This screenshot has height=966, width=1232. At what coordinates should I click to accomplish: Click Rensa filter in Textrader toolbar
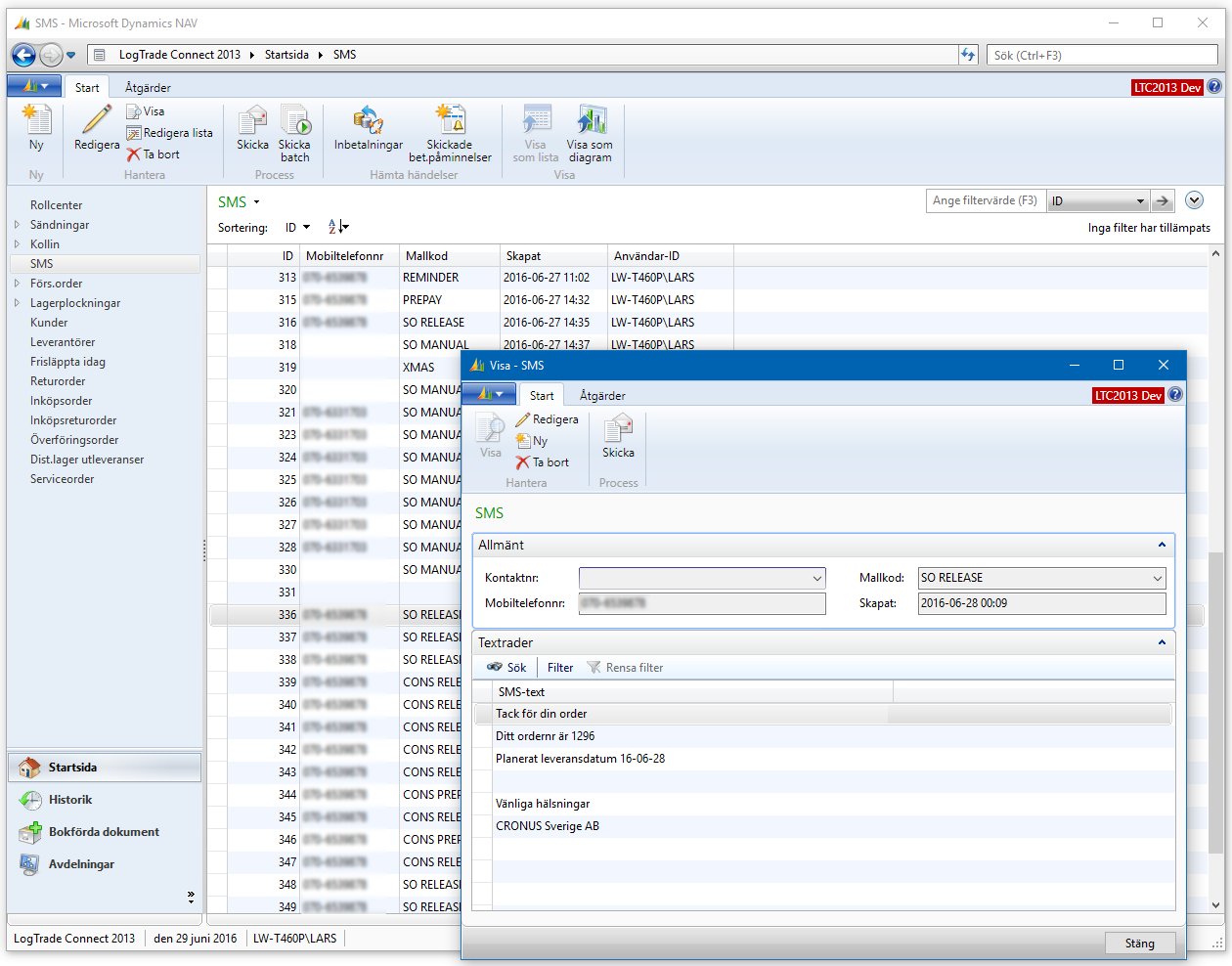625,668
